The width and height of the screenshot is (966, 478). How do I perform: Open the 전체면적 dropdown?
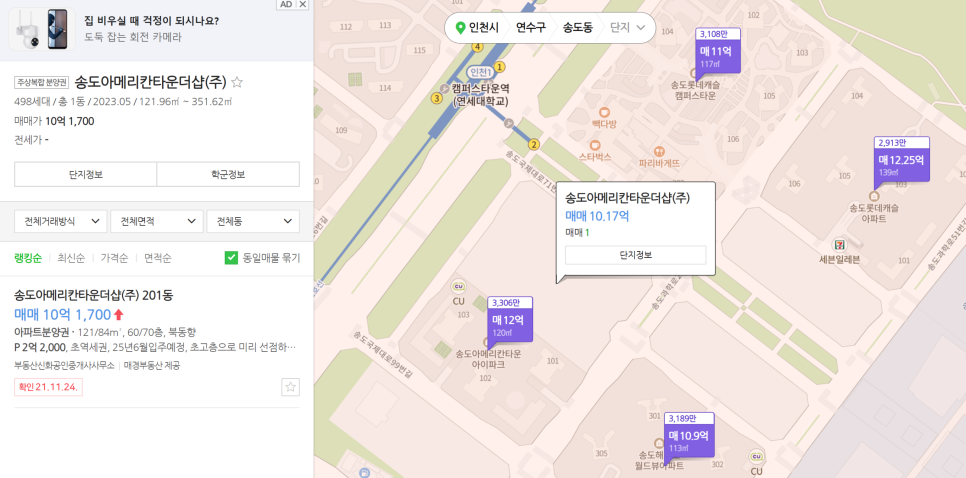pyautogui.click(x=156, y=221)
